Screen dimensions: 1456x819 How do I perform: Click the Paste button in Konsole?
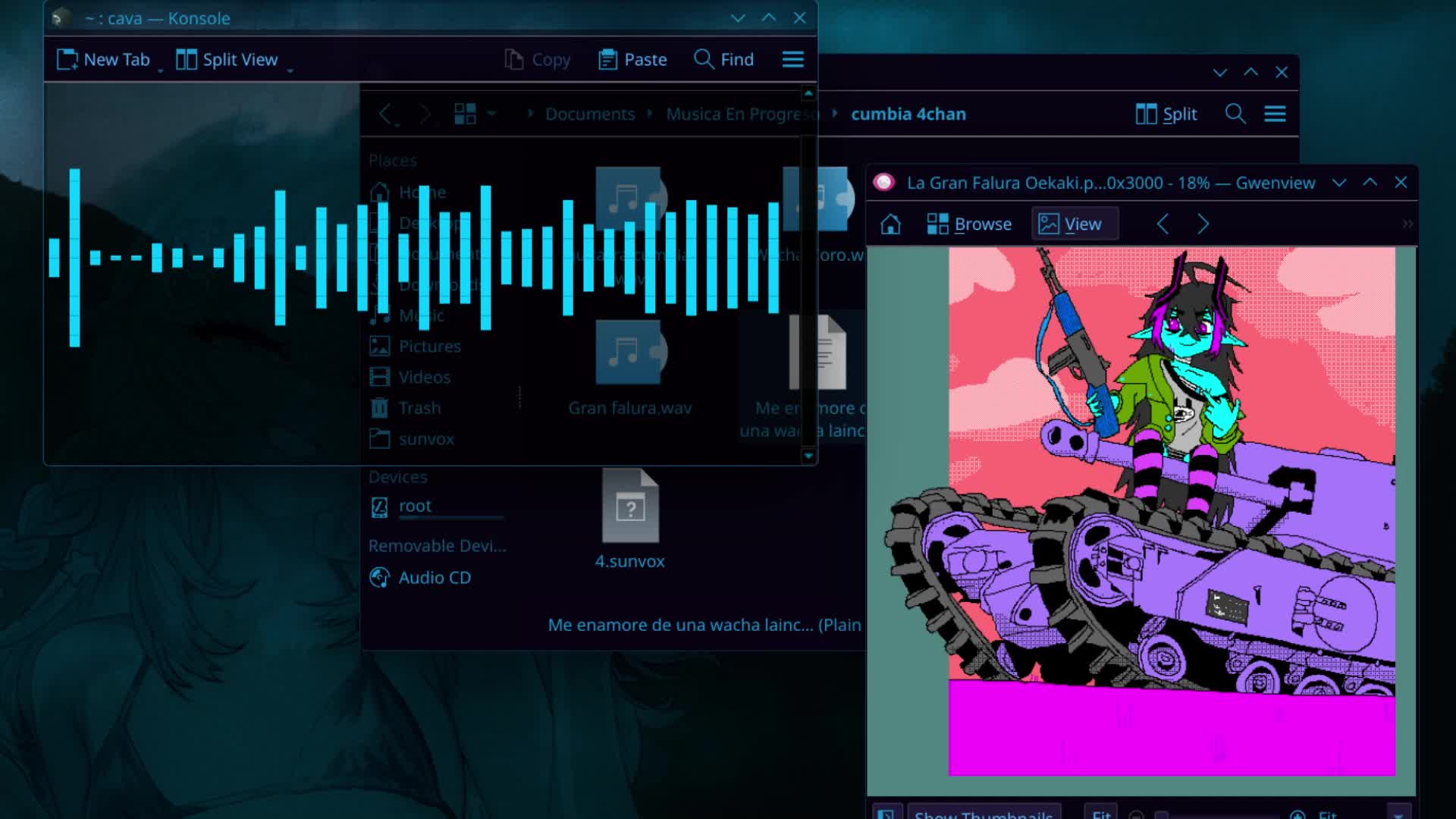click(632, 59)
